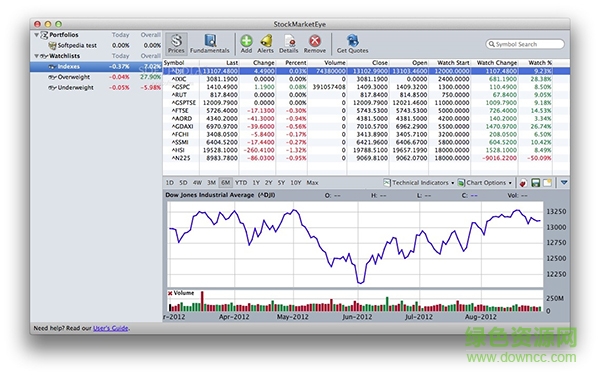Open the Technical Indicators dropdown arrow
The width and height of the screenshot is (600, 376).
click(x=453, y=183)
